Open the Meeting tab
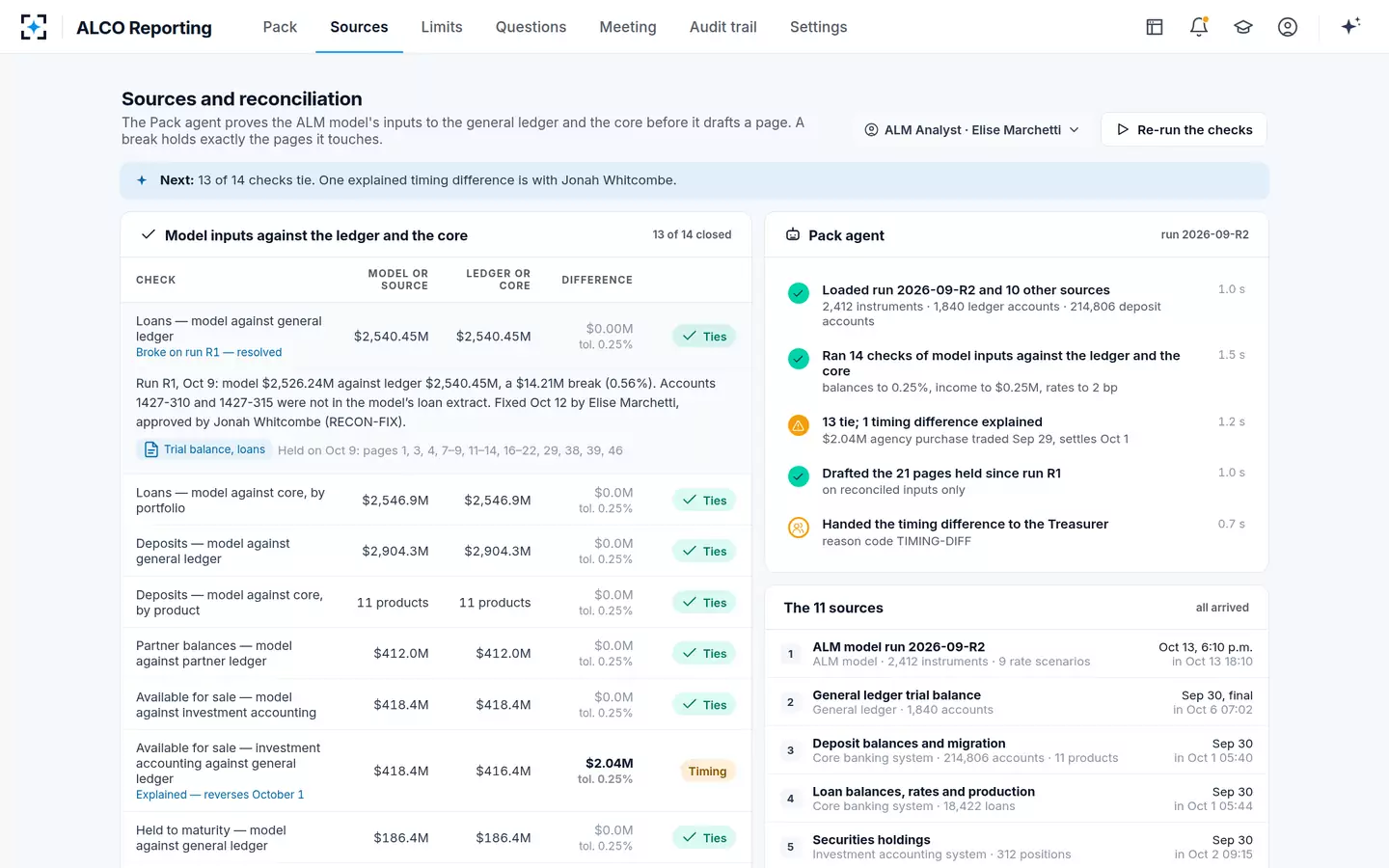The width and height of the screenshot is (1389, 868). pos(628,27)
